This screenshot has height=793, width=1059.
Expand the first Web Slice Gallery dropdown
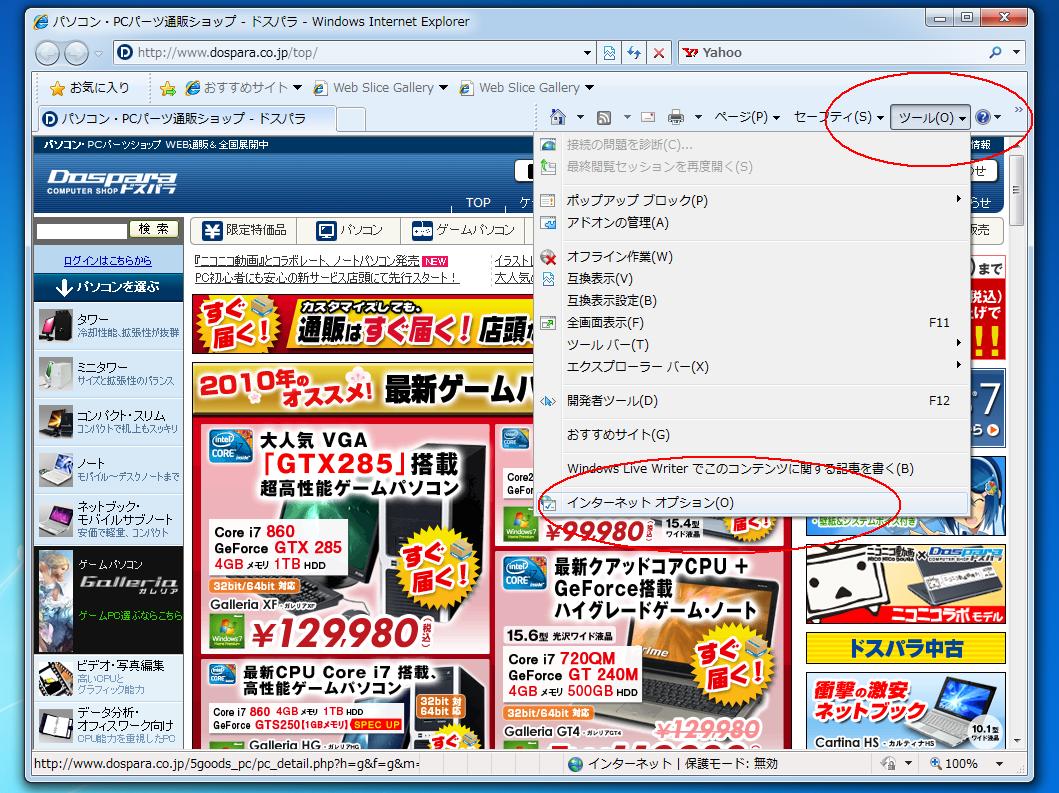click(x=443, y=88)
